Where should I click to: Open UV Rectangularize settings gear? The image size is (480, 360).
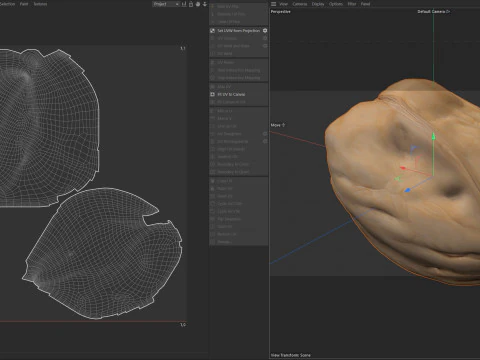click(x=265, y=141)
